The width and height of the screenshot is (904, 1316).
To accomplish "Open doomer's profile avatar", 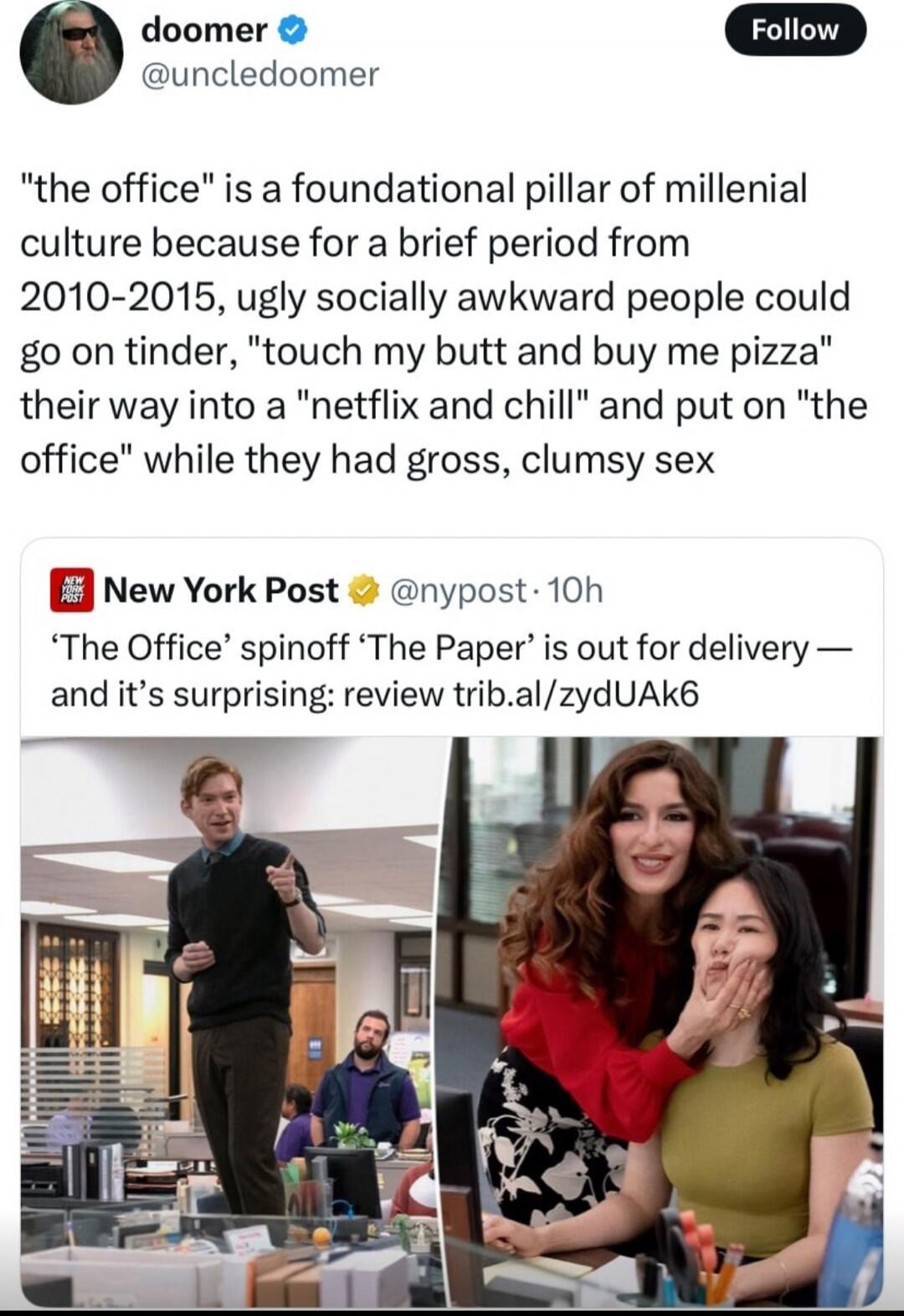I will click(x=71, y=53).
